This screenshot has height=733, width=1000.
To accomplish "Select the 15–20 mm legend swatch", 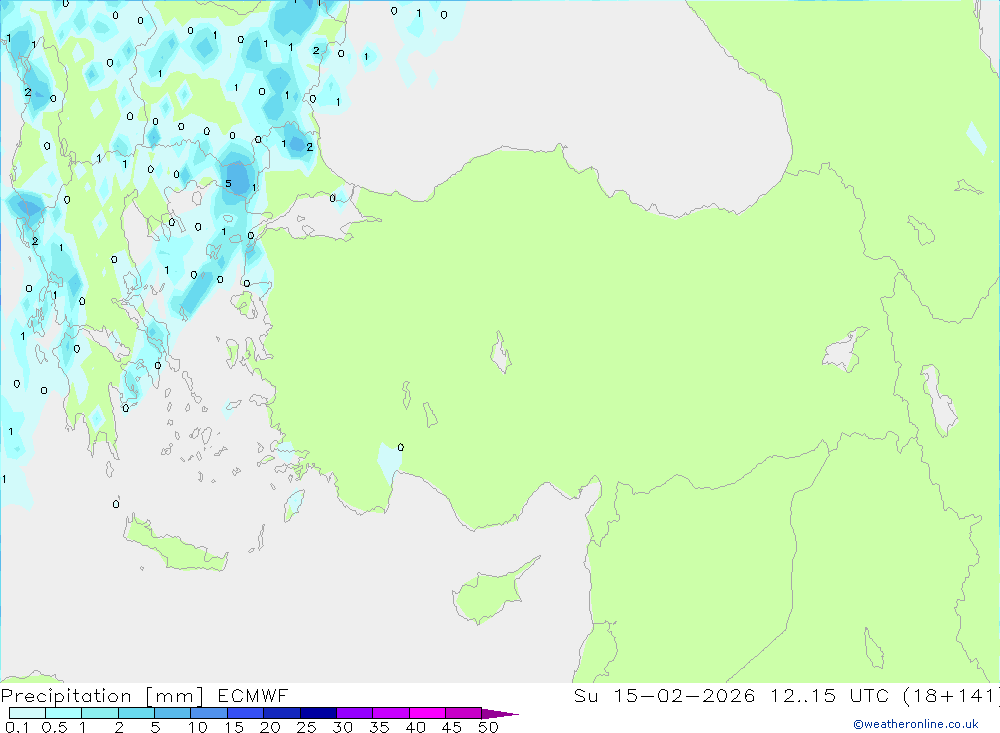I will (246, 713).
